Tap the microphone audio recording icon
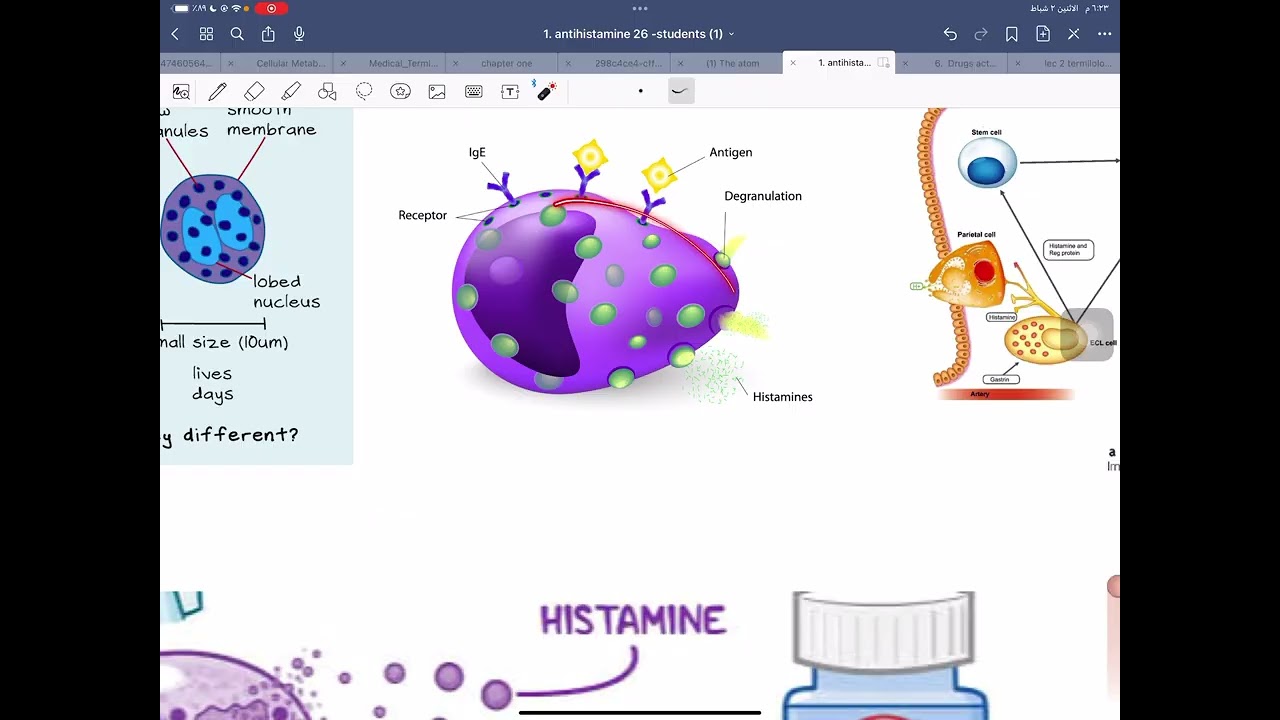Viewport: 1280px width, 720px height. [299, 34]
